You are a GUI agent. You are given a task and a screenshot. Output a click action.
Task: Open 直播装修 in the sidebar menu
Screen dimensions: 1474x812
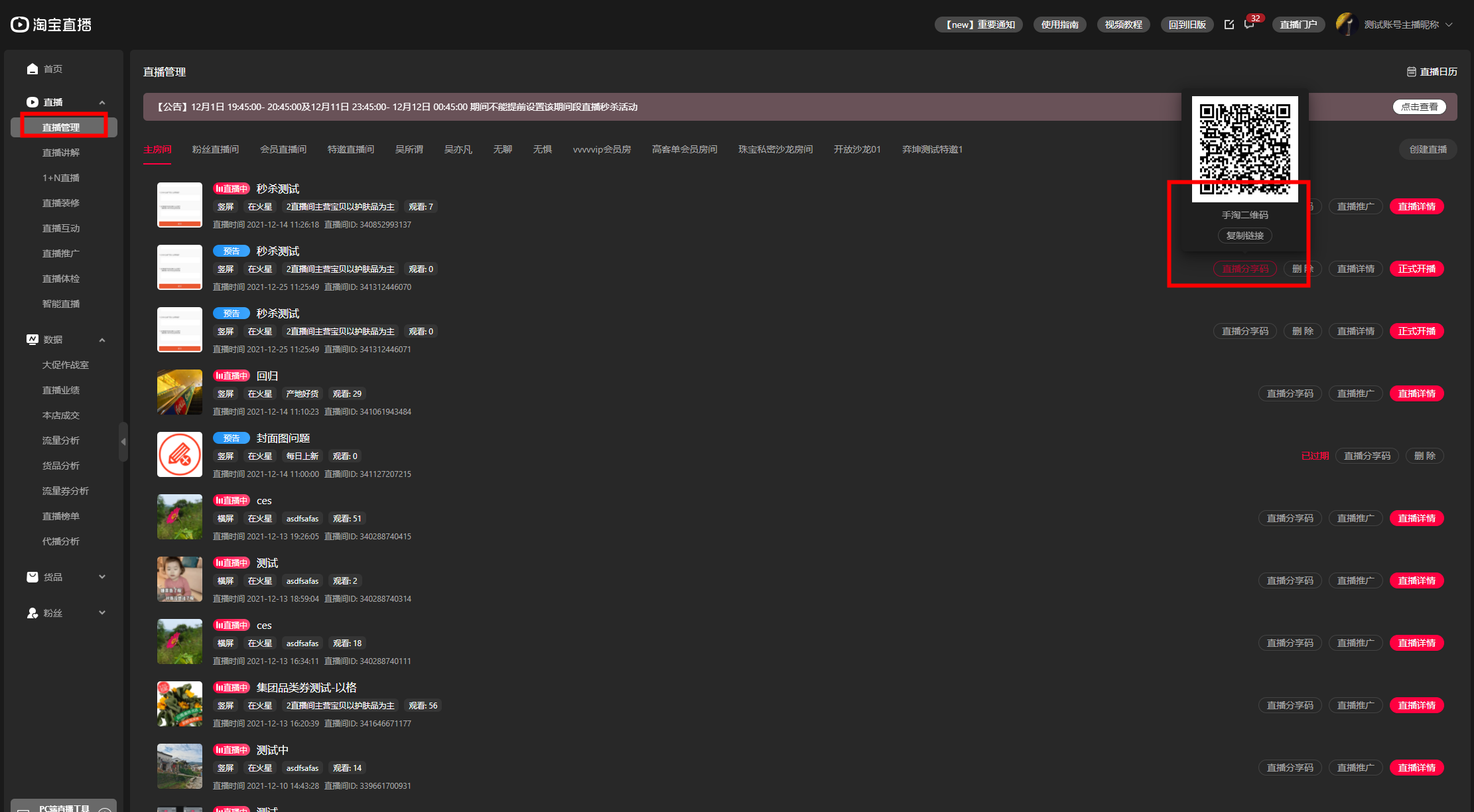click(61, 203)
